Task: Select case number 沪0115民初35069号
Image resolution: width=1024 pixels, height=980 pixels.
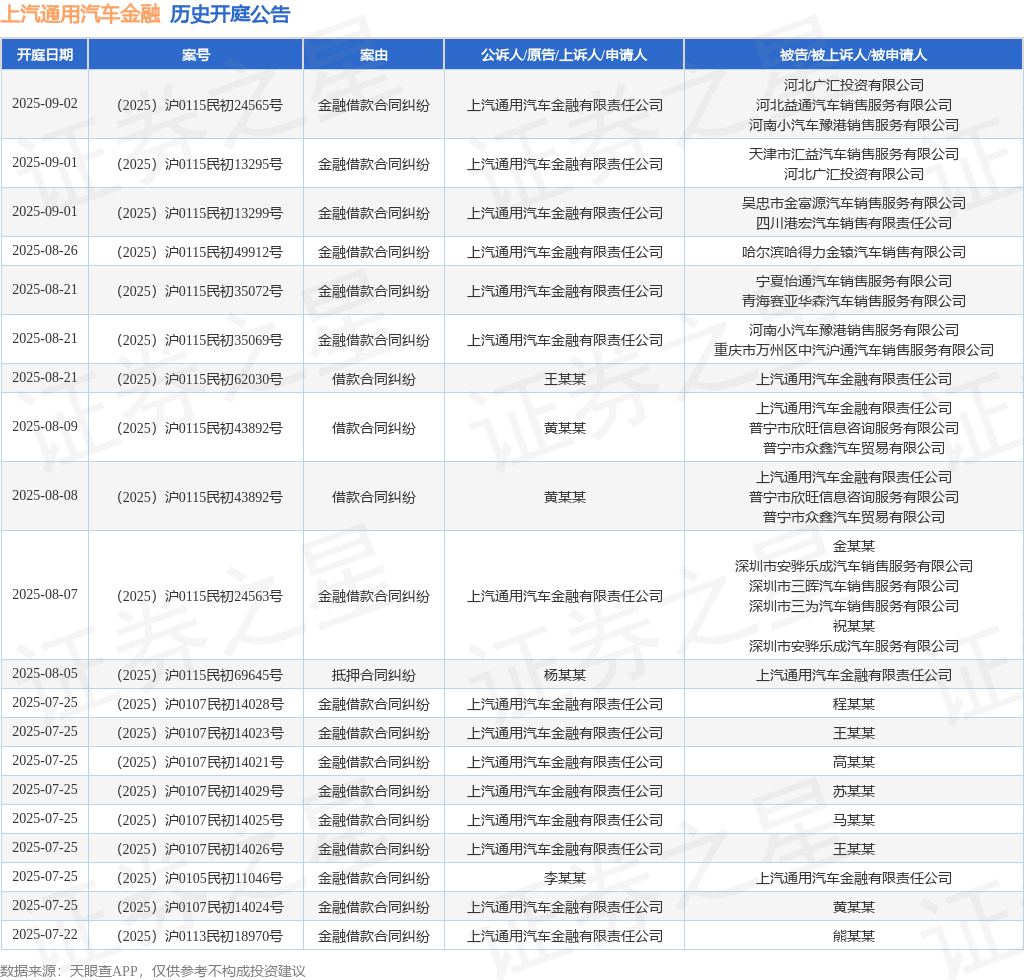Action: (200, 340)
